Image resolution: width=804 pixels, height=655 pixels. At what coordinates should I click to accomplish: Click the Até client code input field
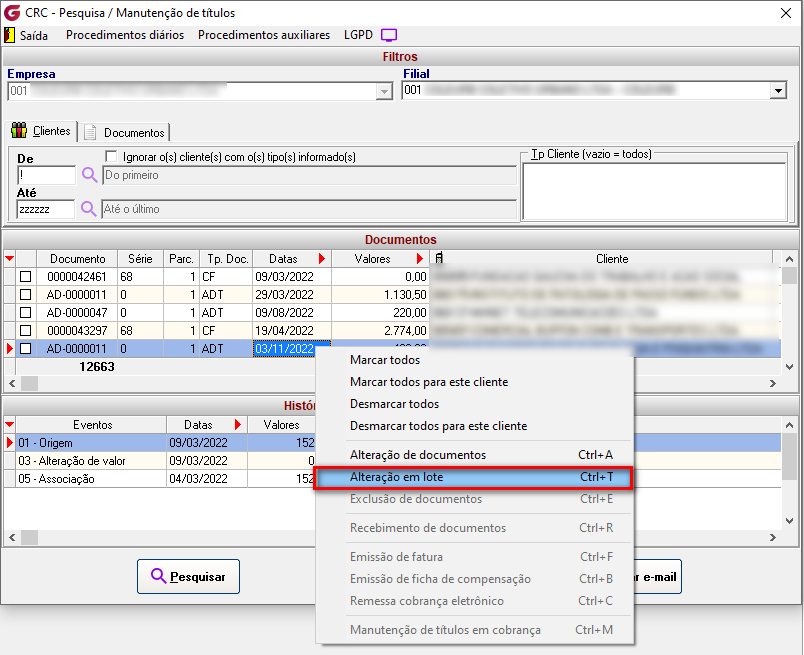click(x=46, y=209)
